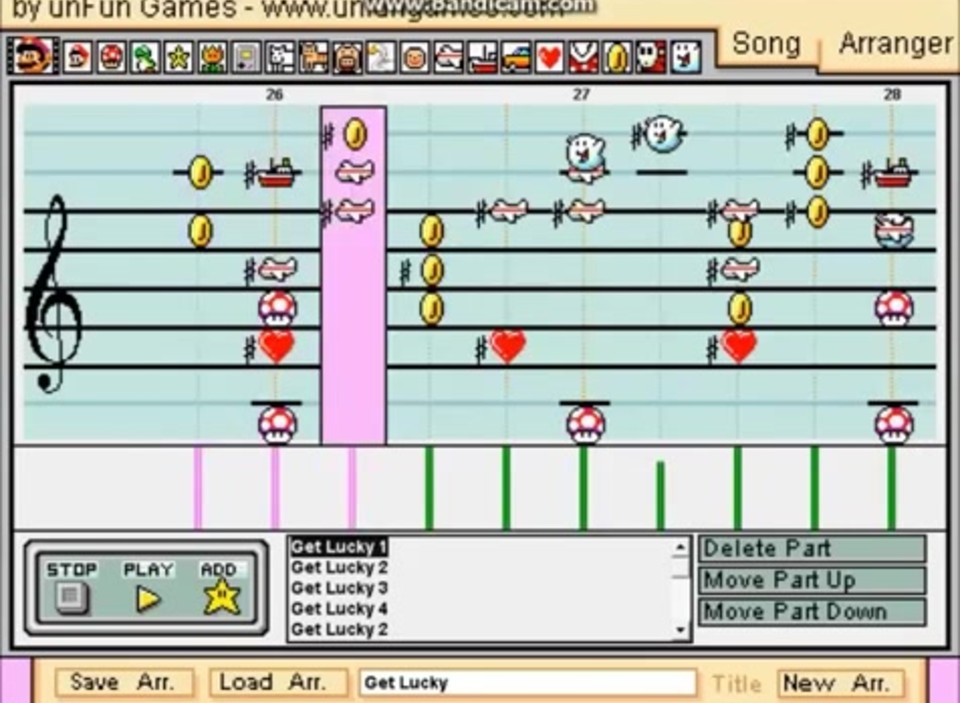Switch to the Song tab
960x703 pixels.
point(766,44)
